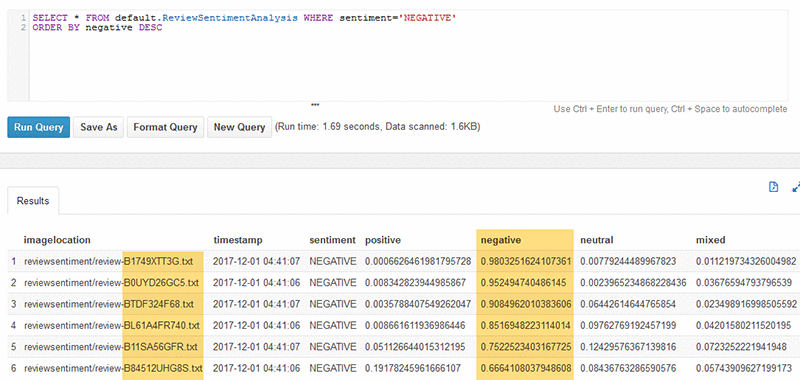Screen dimensions: 800x380
Task: Click mixed value 0.01121973432600498
Action: click(x=746, y=261)
